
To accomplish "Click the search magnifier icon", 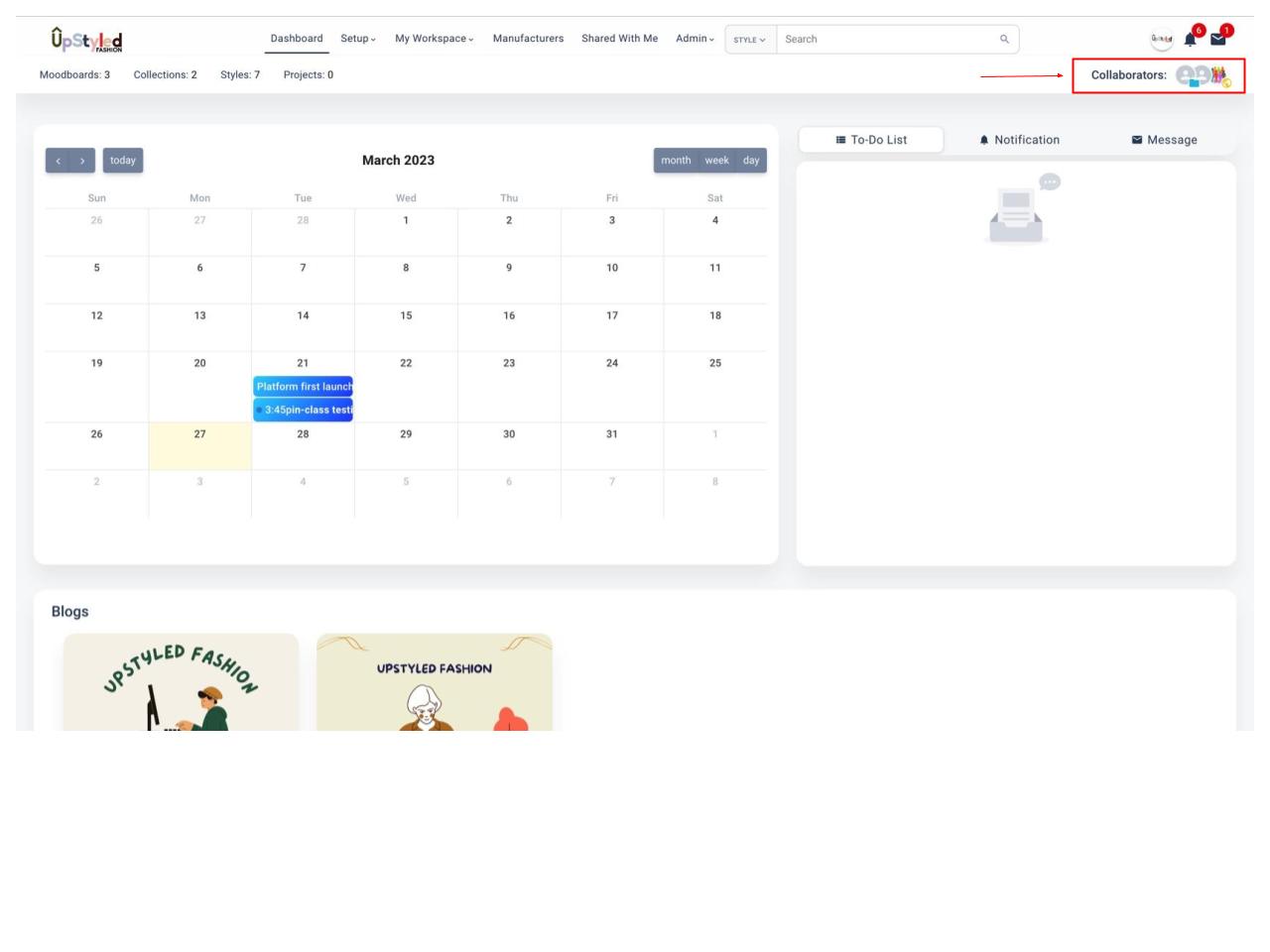I will coord(1004,40).
